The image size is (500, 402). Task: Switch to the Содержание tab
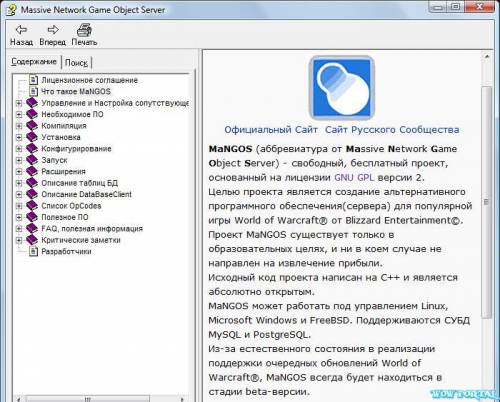34,62
